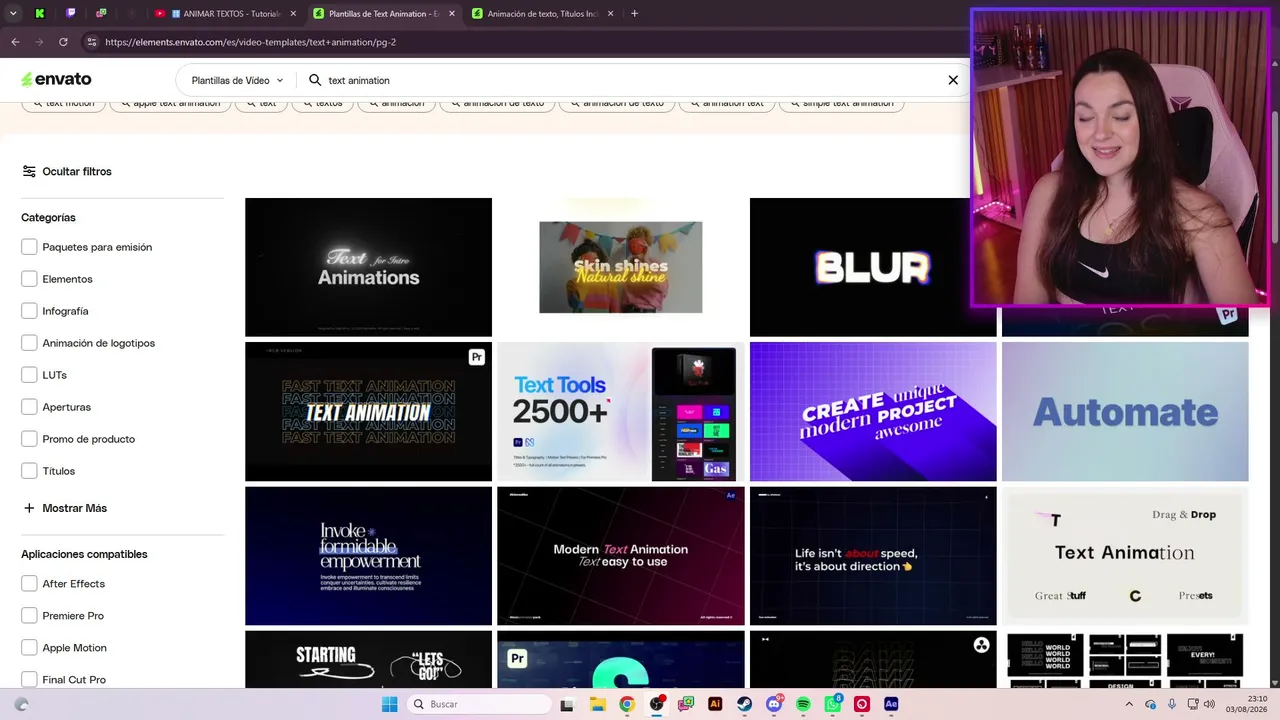
Task: Close the Plantillas de Text Animation tab
Action: pos(452,13)
